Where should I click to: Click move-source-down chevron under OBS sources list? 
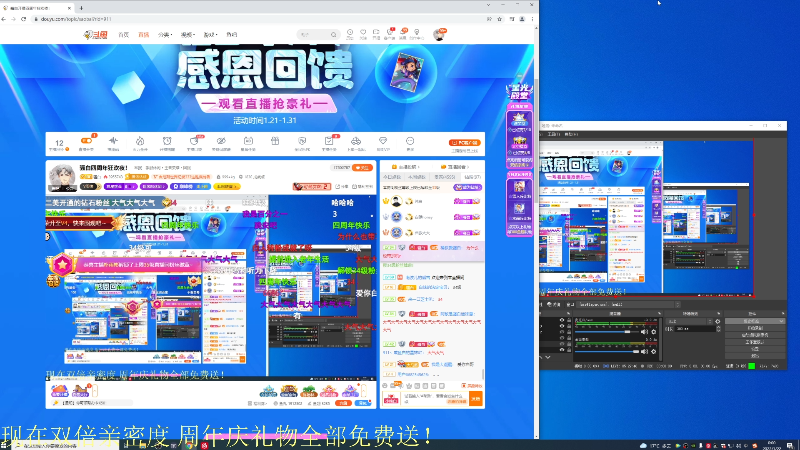pyautogui.click(x=548, y=357)
